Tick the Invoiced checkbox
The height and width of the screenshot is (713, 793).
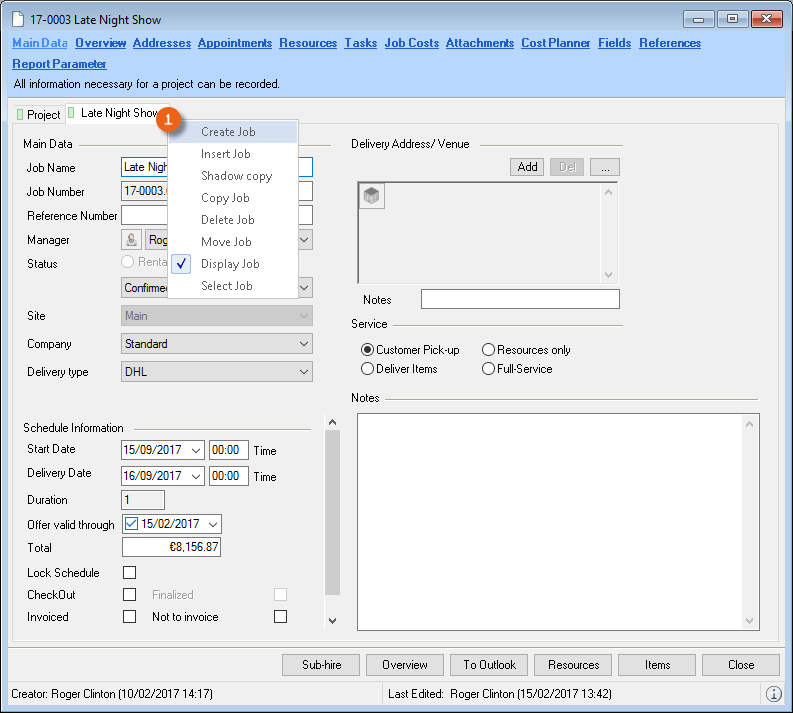[x=129, y=617]
